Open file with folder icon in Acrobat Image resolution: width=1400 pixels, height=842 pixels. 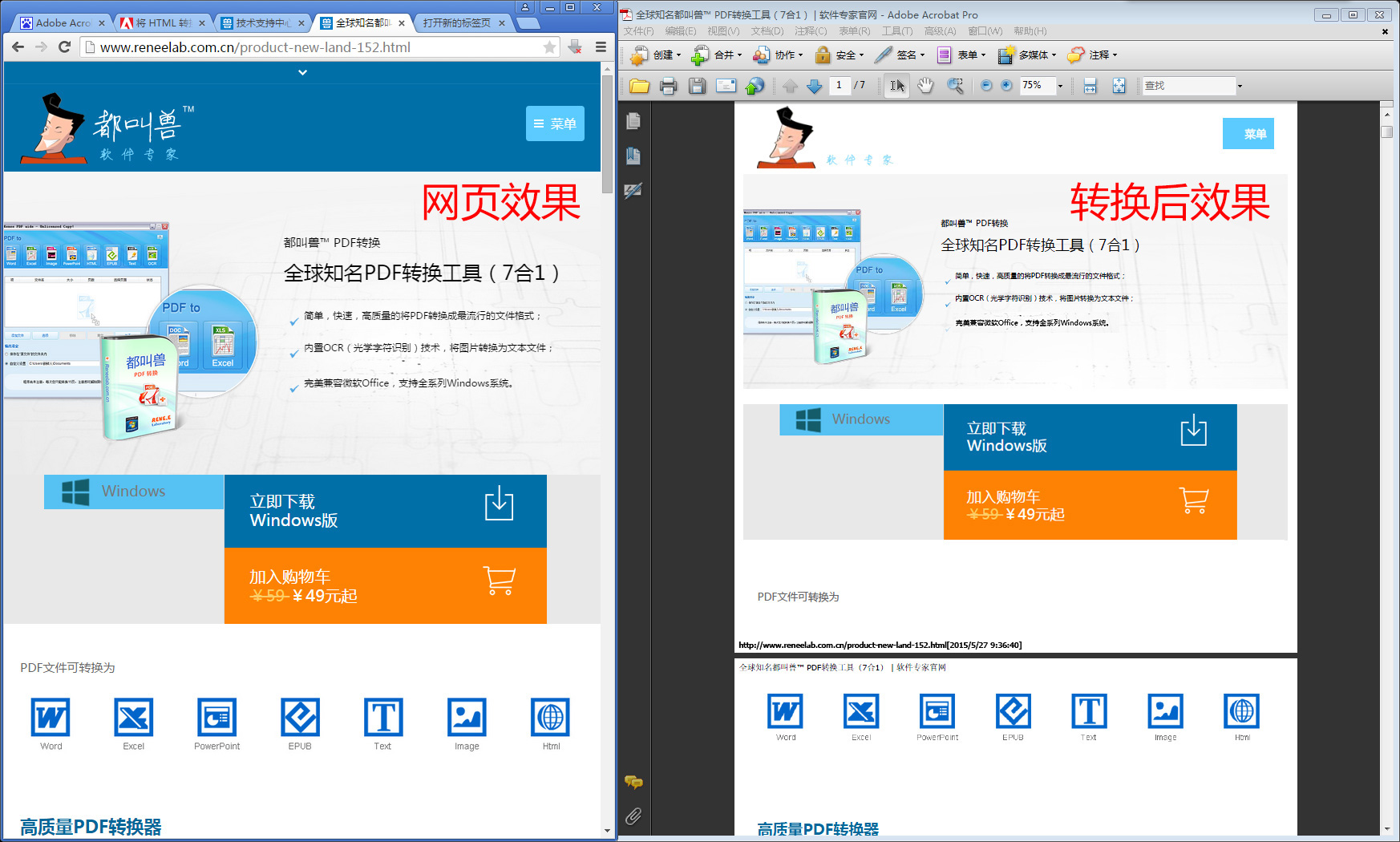[x=639, y=86]
